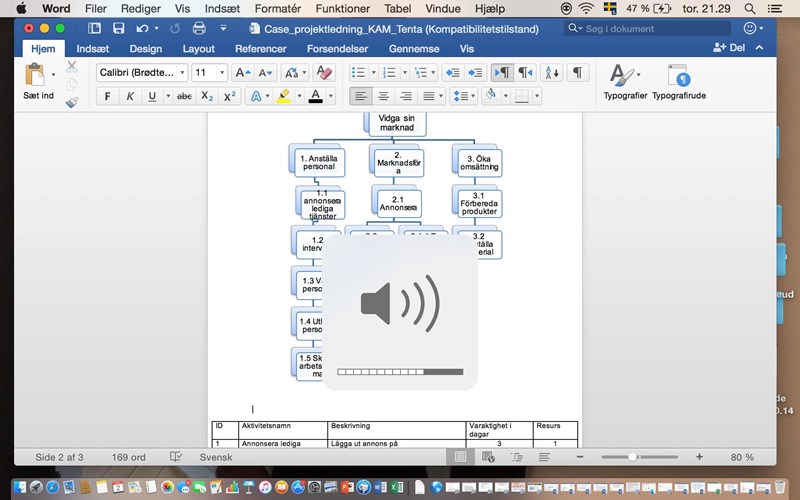Switch to the Referencer tab

(260, 48)
